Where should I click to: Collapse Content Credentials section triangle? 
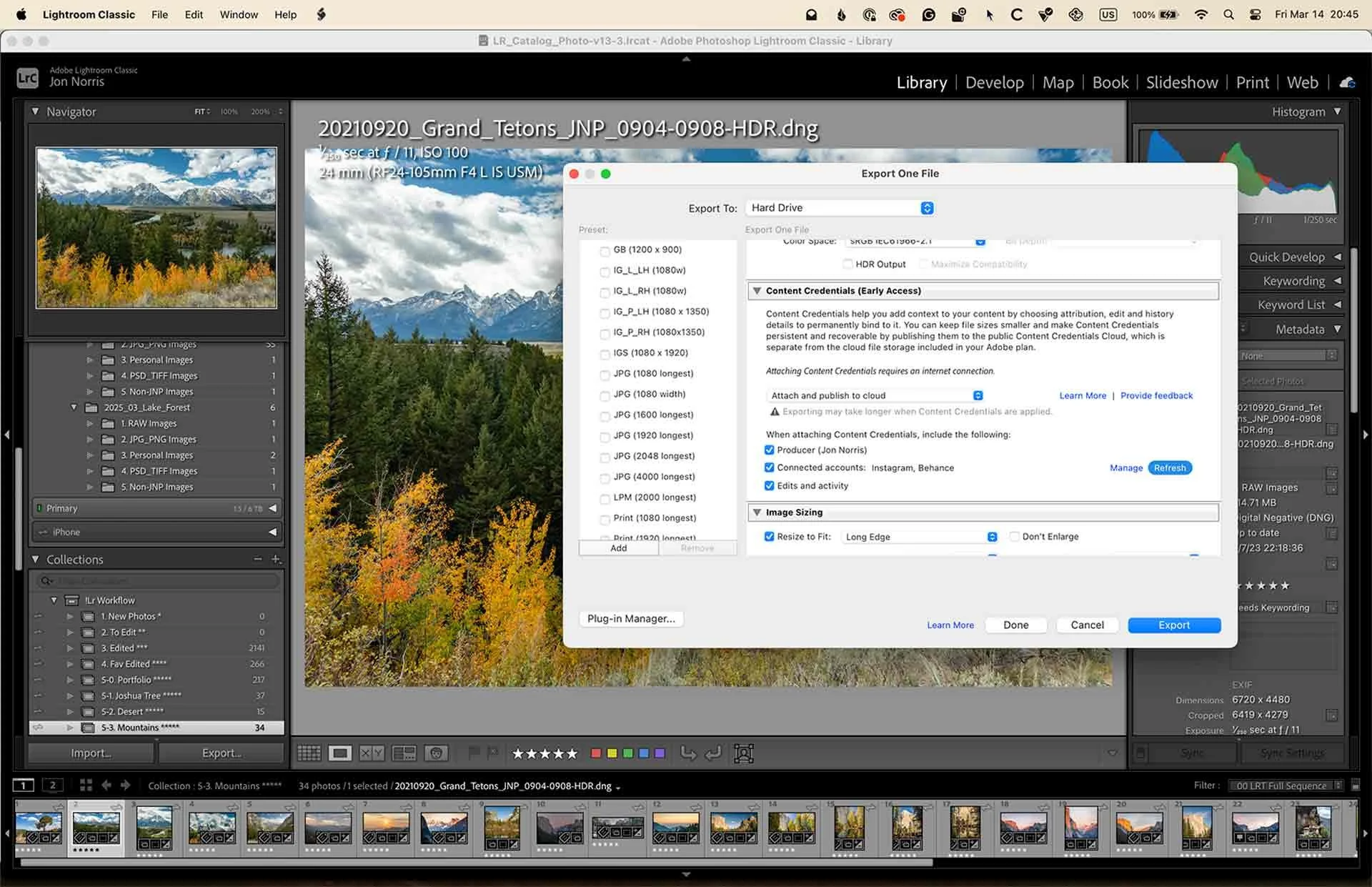pos(757,291)
